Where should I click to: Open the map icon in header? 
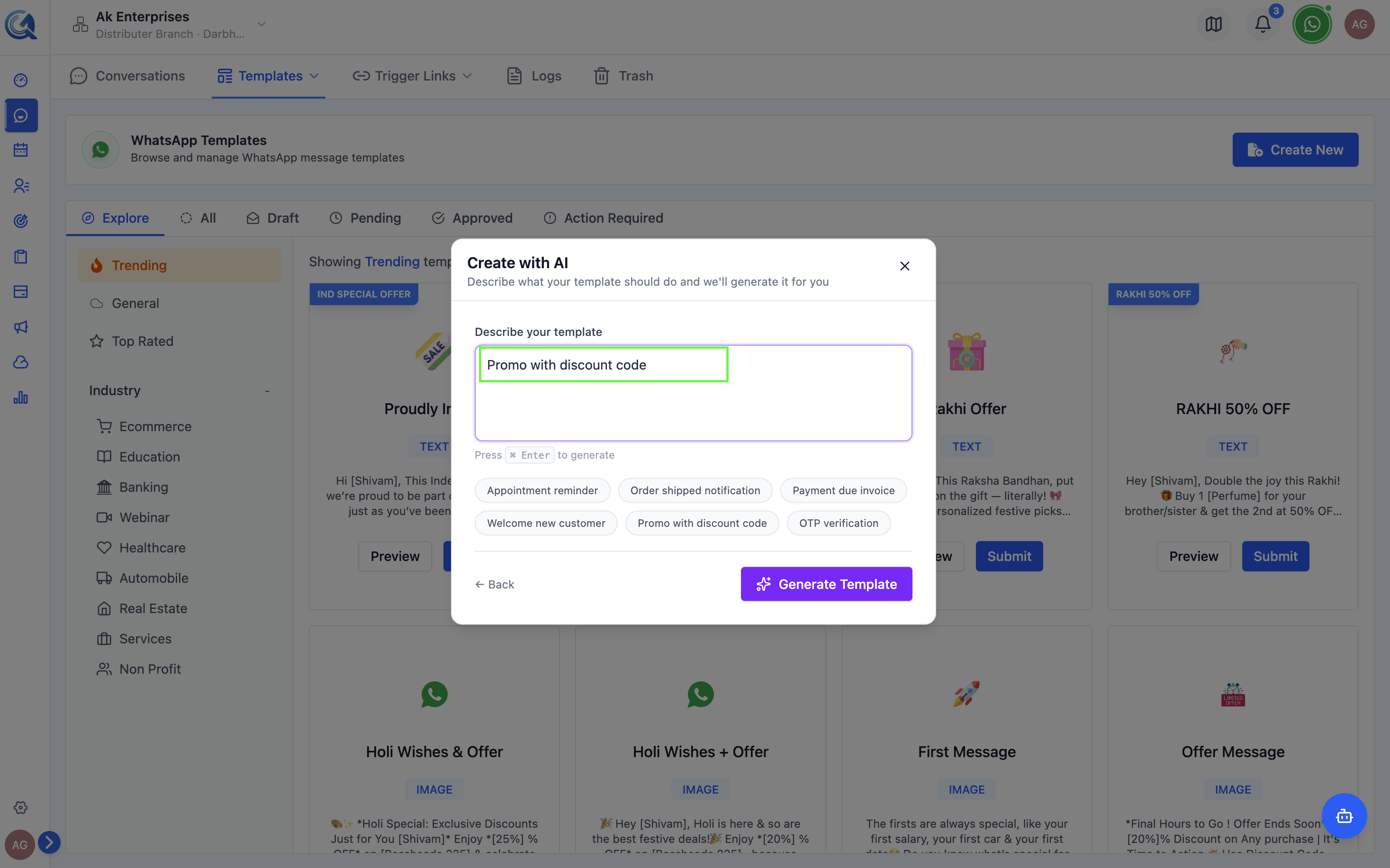(x=1213, y=24)
